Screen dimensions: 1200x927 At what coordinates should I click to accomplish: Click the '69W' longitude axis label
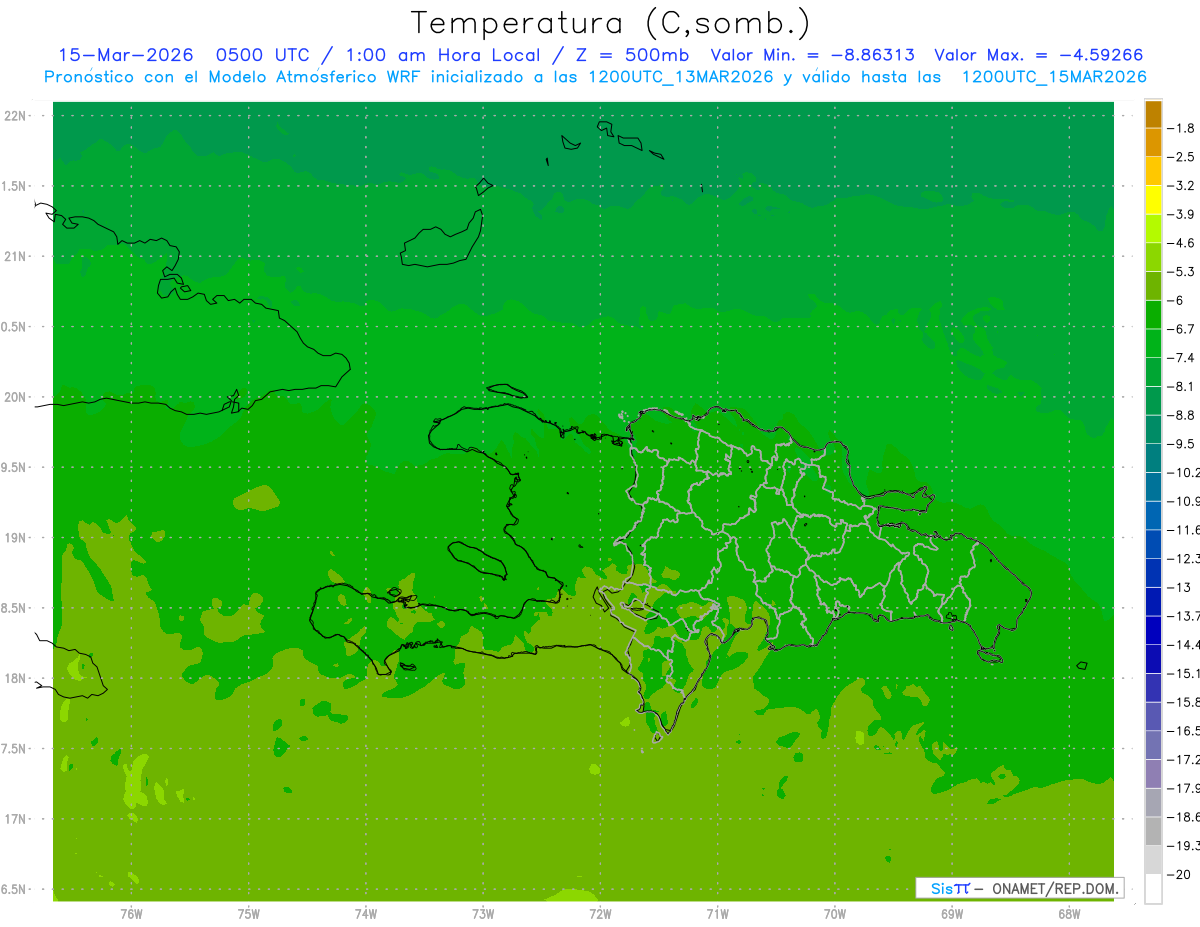[952, 914]
